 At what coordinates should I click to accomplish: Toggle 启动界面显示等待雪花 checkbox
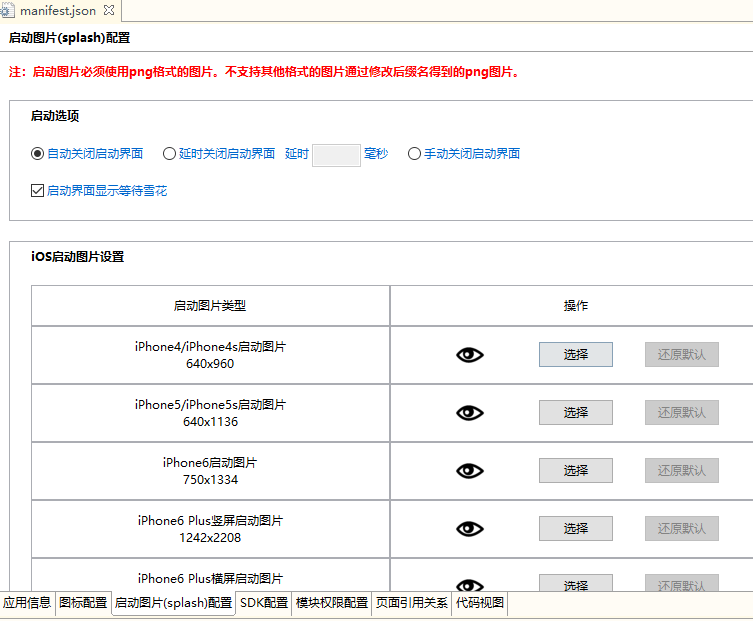pos(38,190)
